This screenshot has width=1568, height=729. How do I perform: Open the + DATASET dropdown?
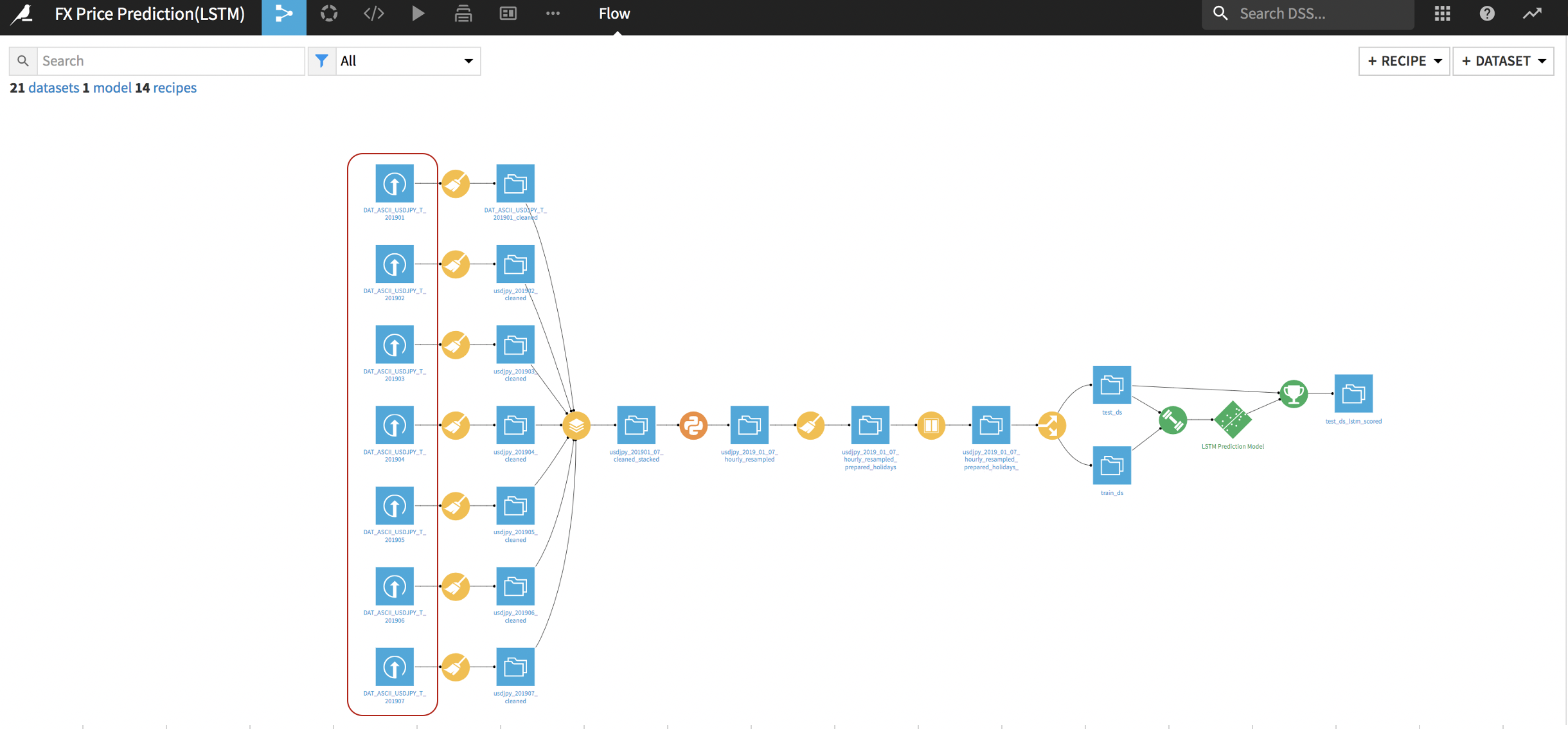pyautogui.click(x=1503, y=61)
